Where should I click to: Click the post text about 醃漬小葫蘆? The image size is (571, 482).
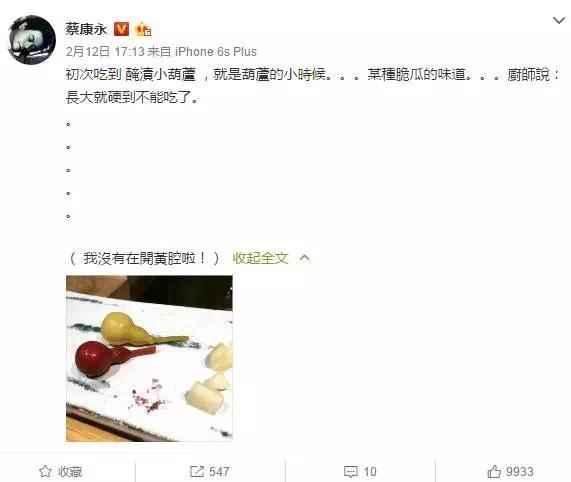click(x=312, y=86)
